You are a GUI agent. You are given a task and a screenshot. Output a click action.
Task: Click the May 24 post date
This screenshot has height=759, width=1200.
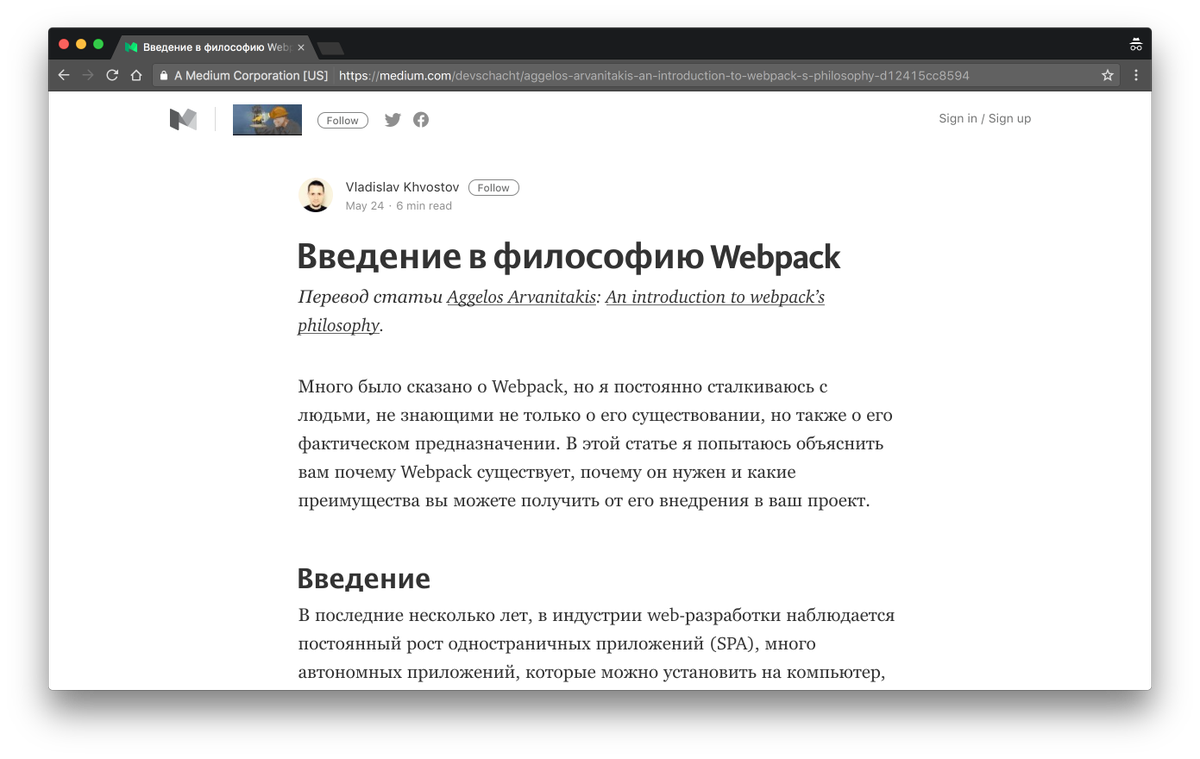coord(364,206)
